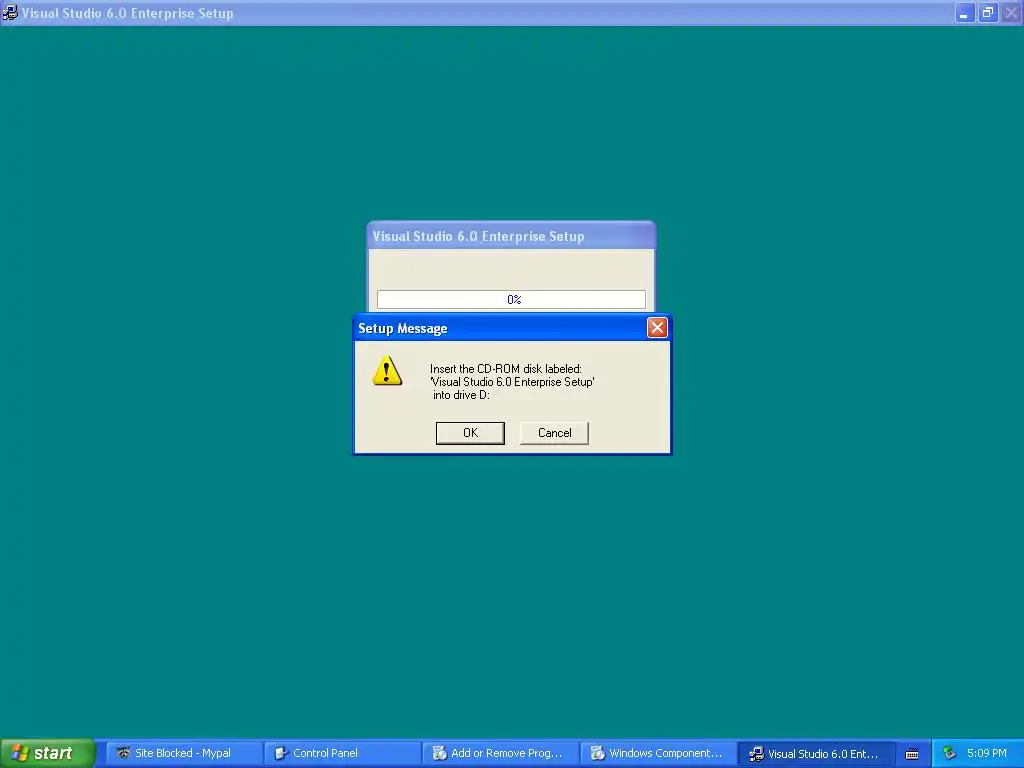Close the Setup Message dialog

click(657, 328)
